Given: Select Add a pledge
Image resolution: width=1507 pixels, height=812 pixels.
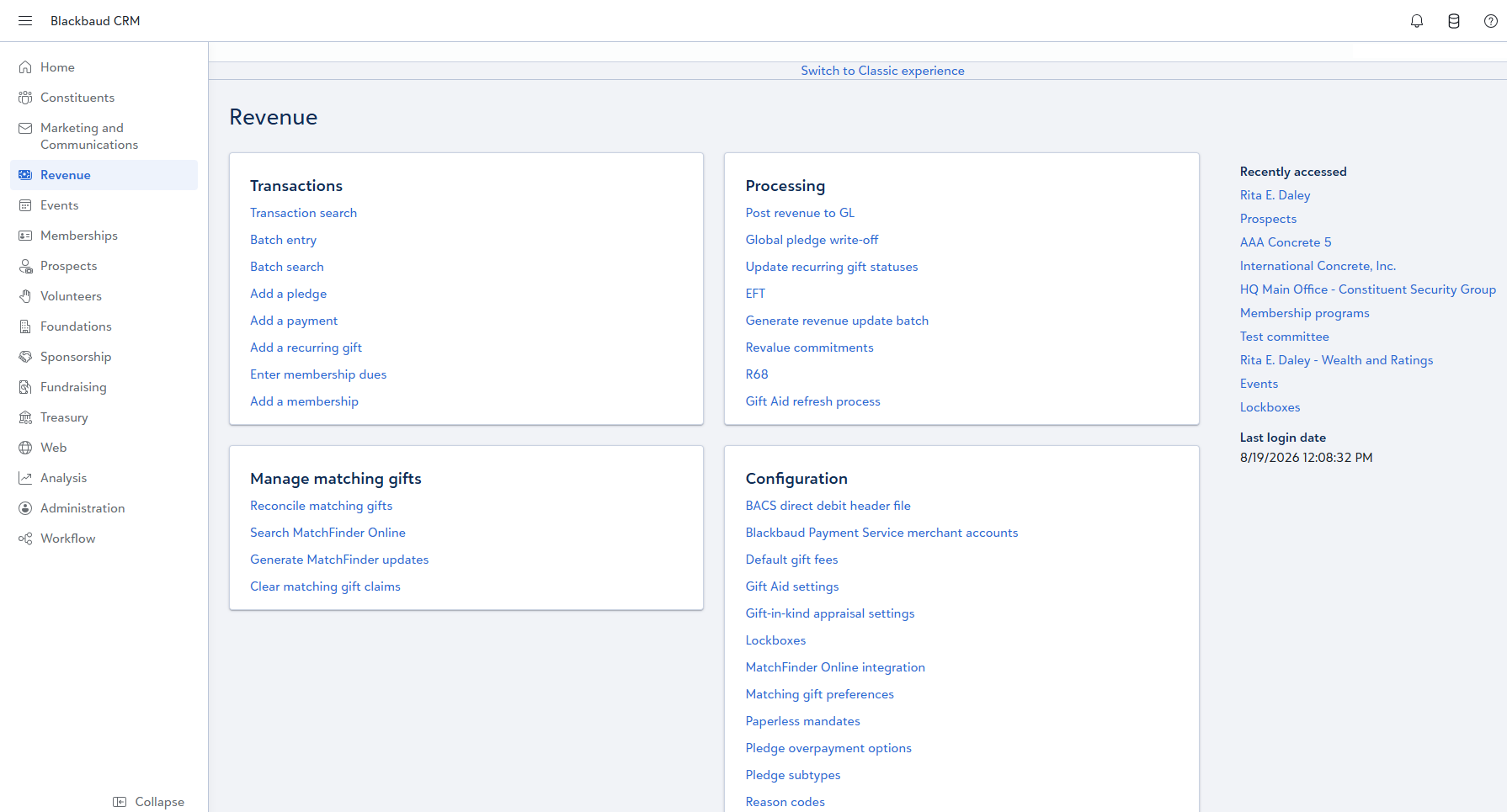Looking at the screenshot, I should coord(288,294).
